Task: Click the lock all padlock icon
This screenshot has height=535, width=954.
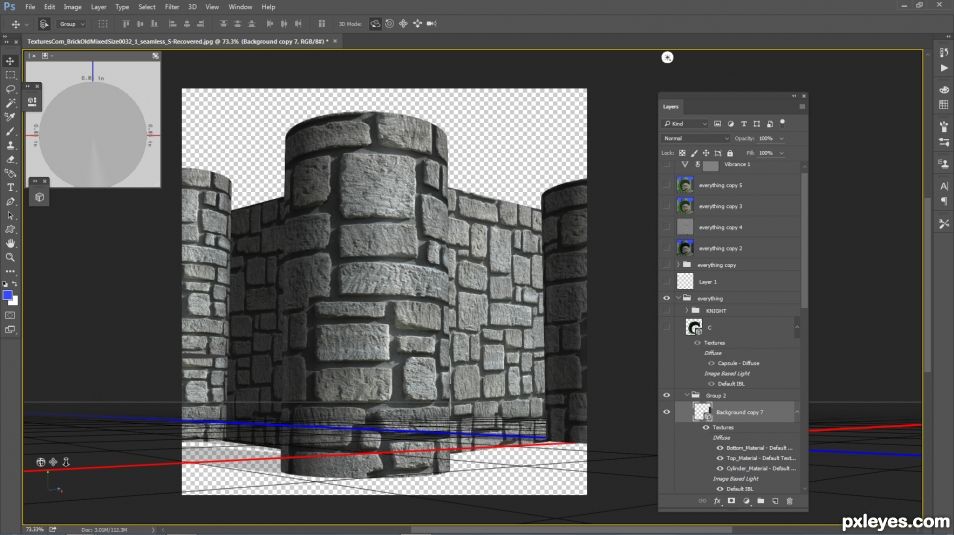Action: pos(730,153)
